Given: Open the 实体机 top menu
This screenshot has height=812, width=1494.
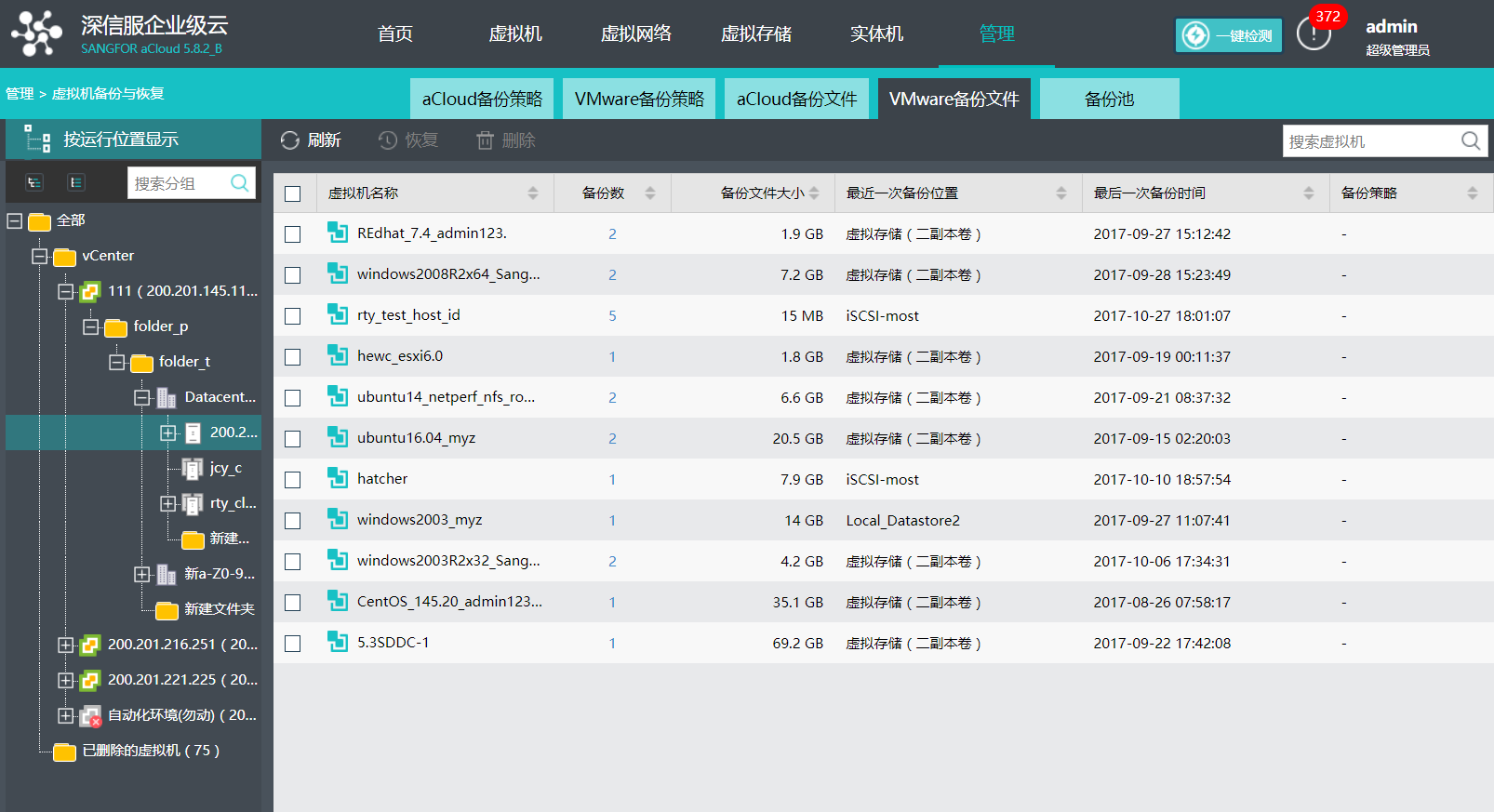Looking at the screenshot, I should click(876, 33).
